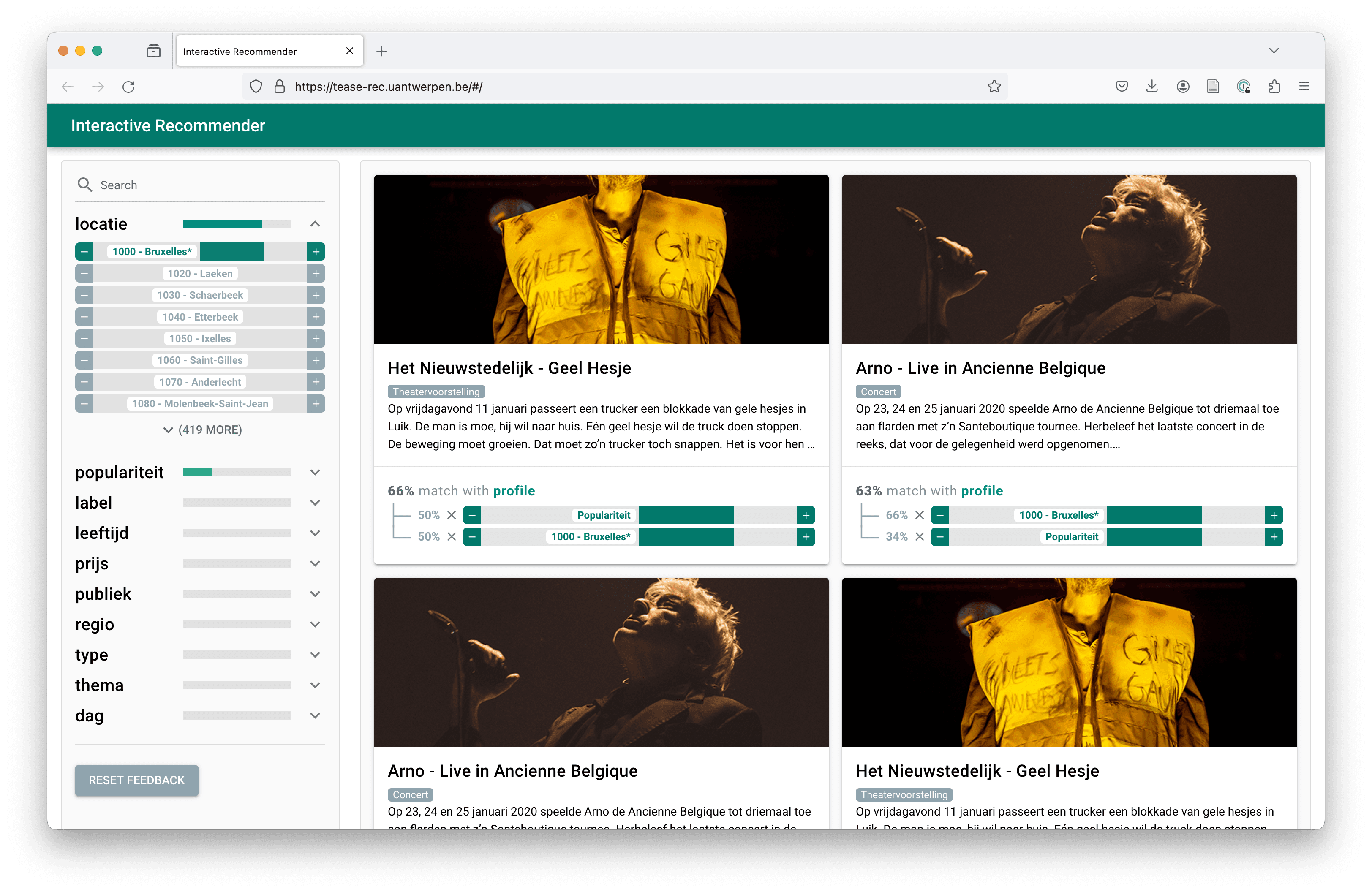Reload the page
The height and width of the screenshot is (892, 1372).
pos(128,87)
